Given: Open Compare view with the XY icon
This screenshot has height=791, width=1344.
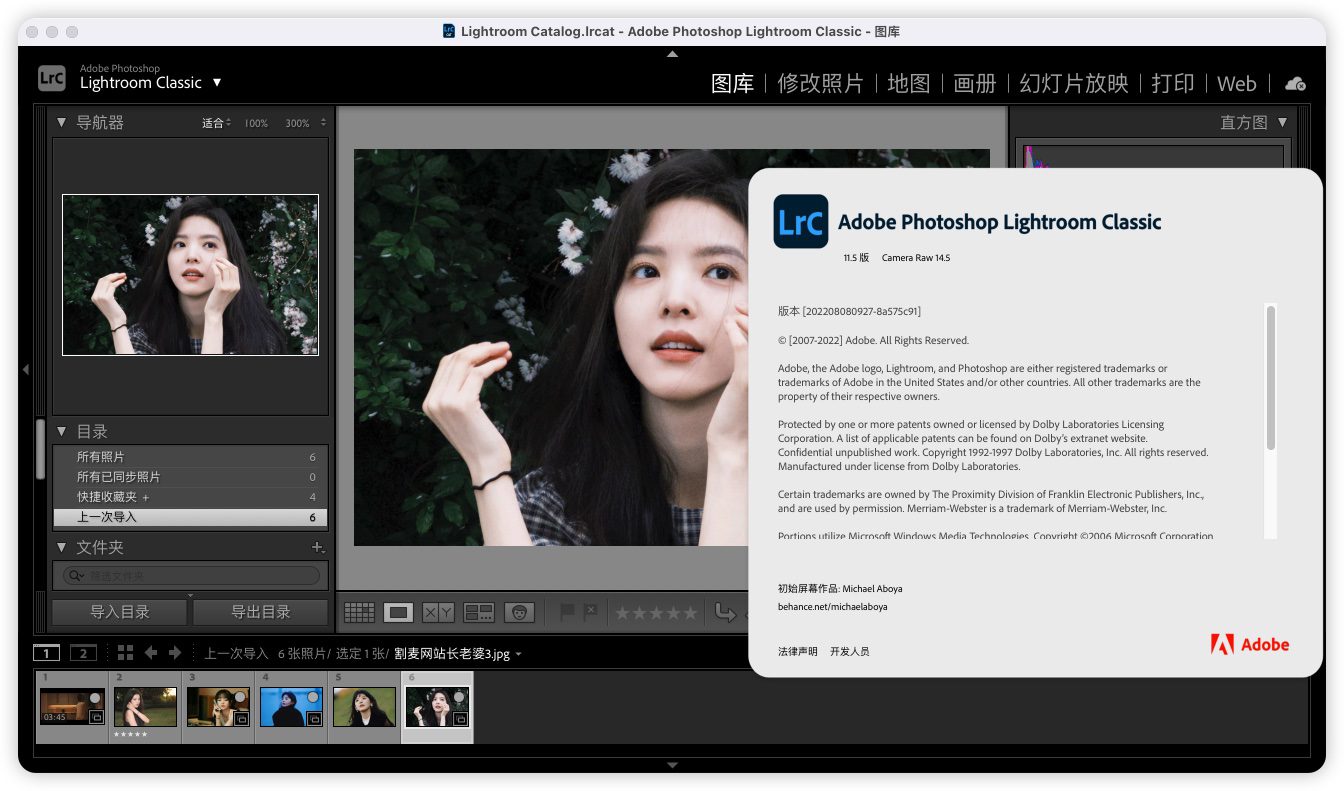Looking at the screenshot, I should (x=438, y=612).
